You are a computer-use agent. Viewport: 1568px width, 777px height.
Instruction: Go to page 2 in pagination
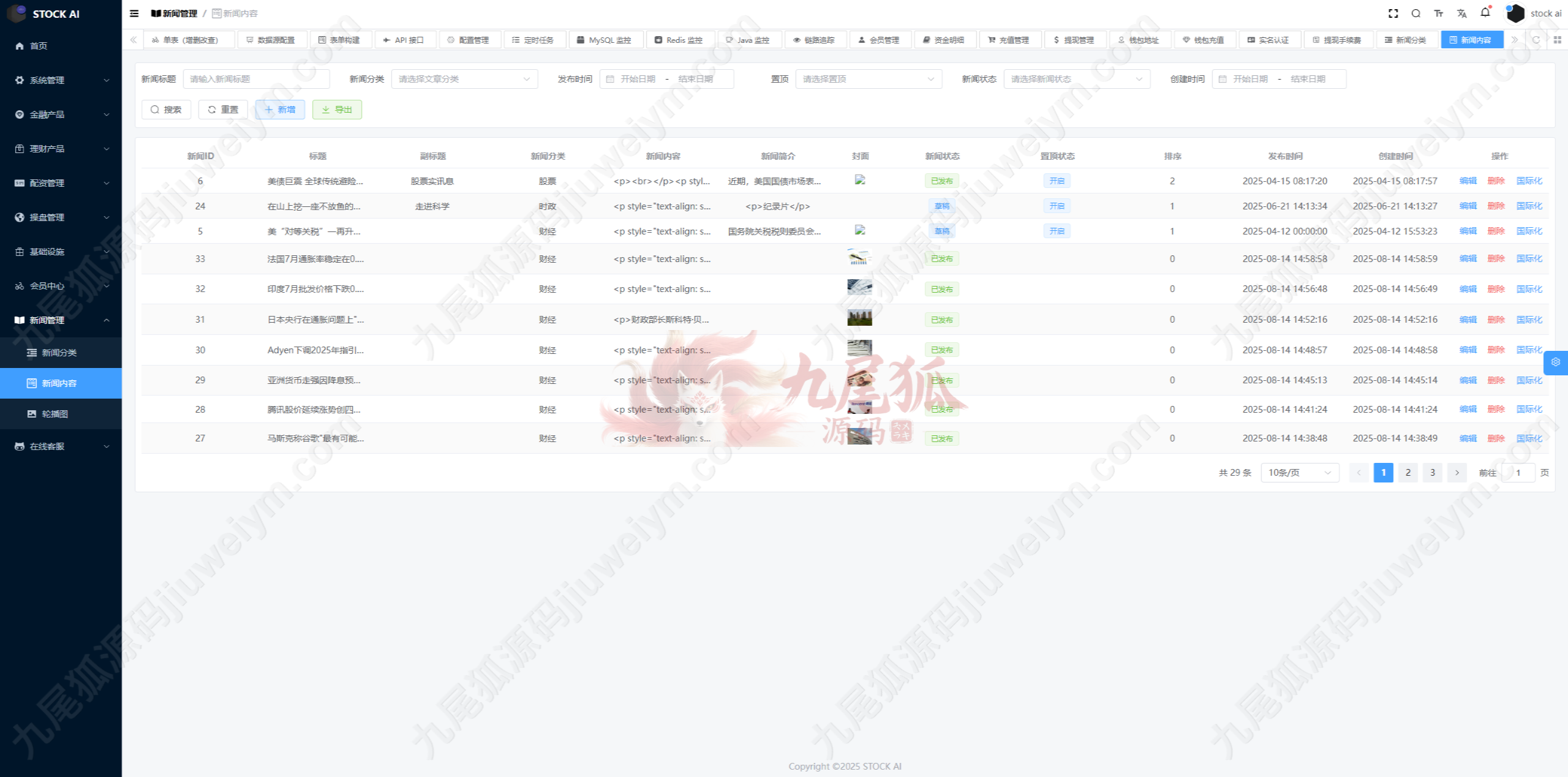[x=1408, y=473]
